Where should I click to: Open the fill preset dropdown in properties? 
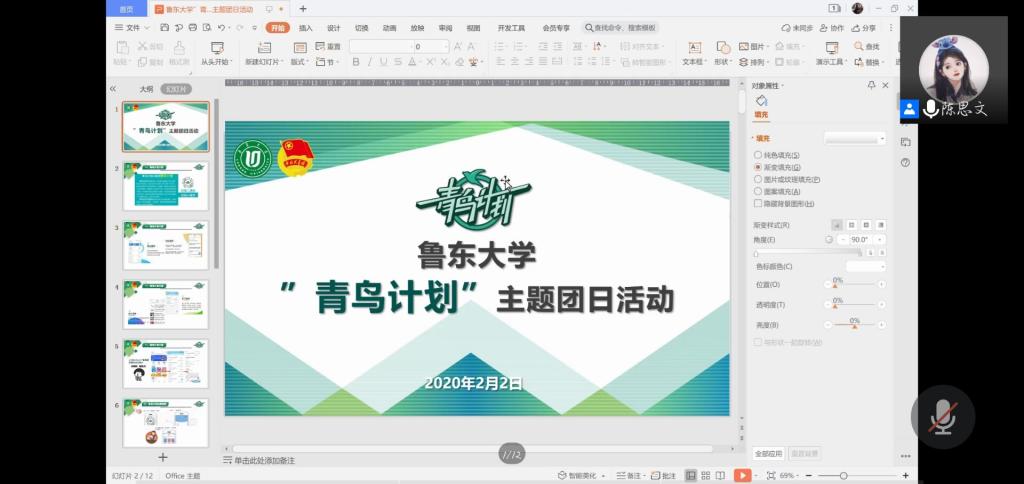point(855,138)
